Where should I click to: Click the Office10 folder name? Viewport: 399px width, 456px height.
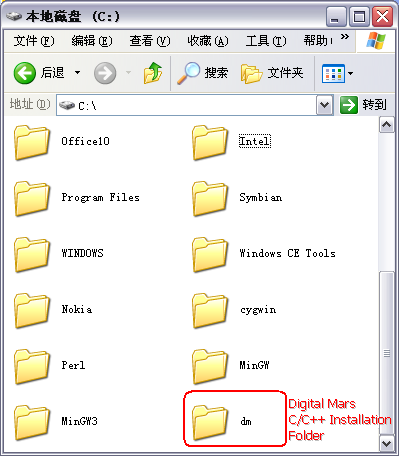coord(85,141)
